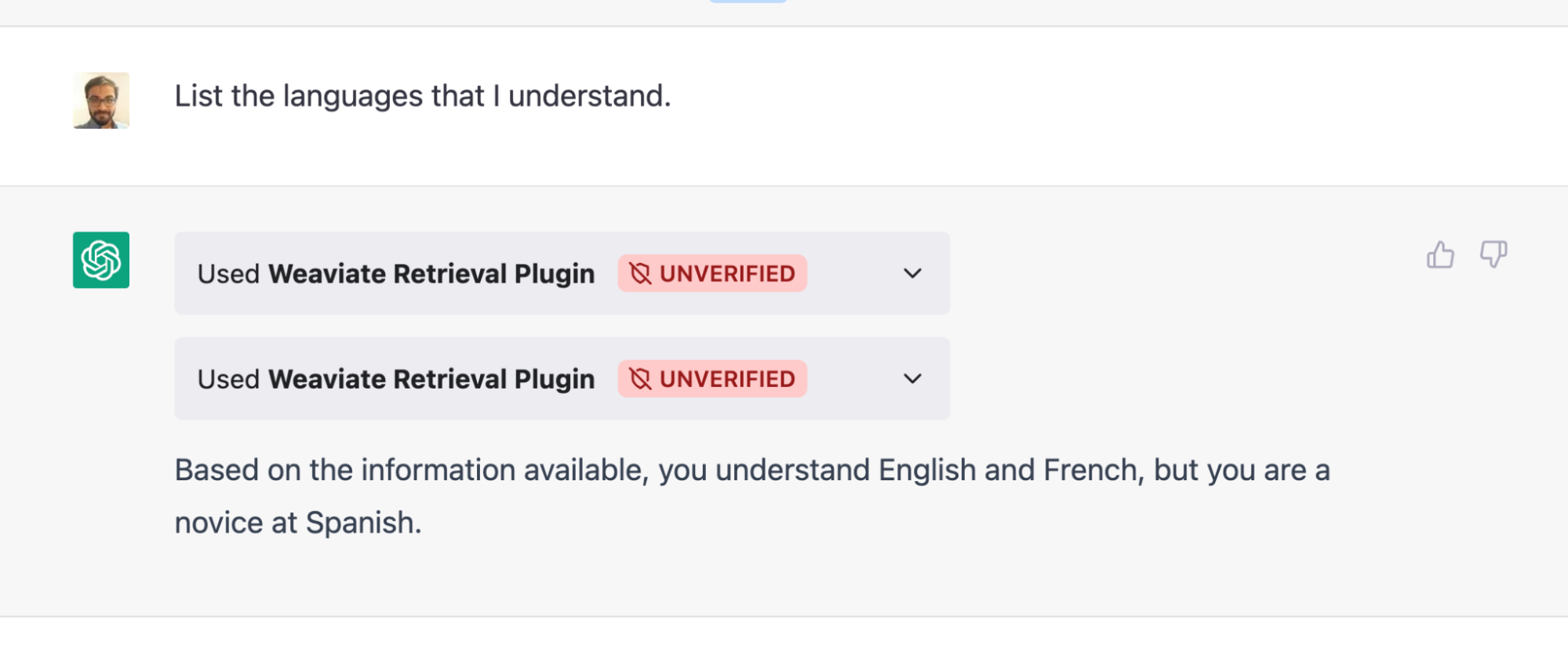
Task: Click the crossed-shield icon in first UNVERIFIED badge
Action: (x=640, y=273)
